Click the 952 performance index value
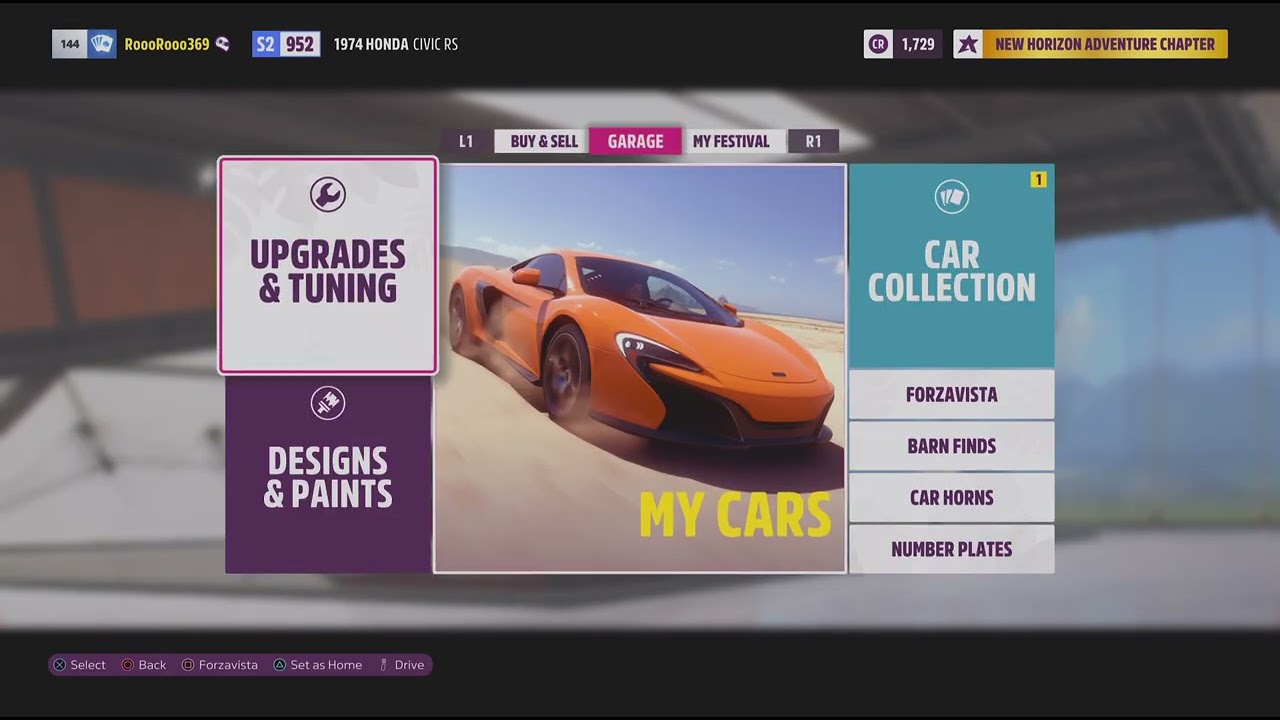The height and width of the screenshot is (720, 1280). click(x=300, y=44)
